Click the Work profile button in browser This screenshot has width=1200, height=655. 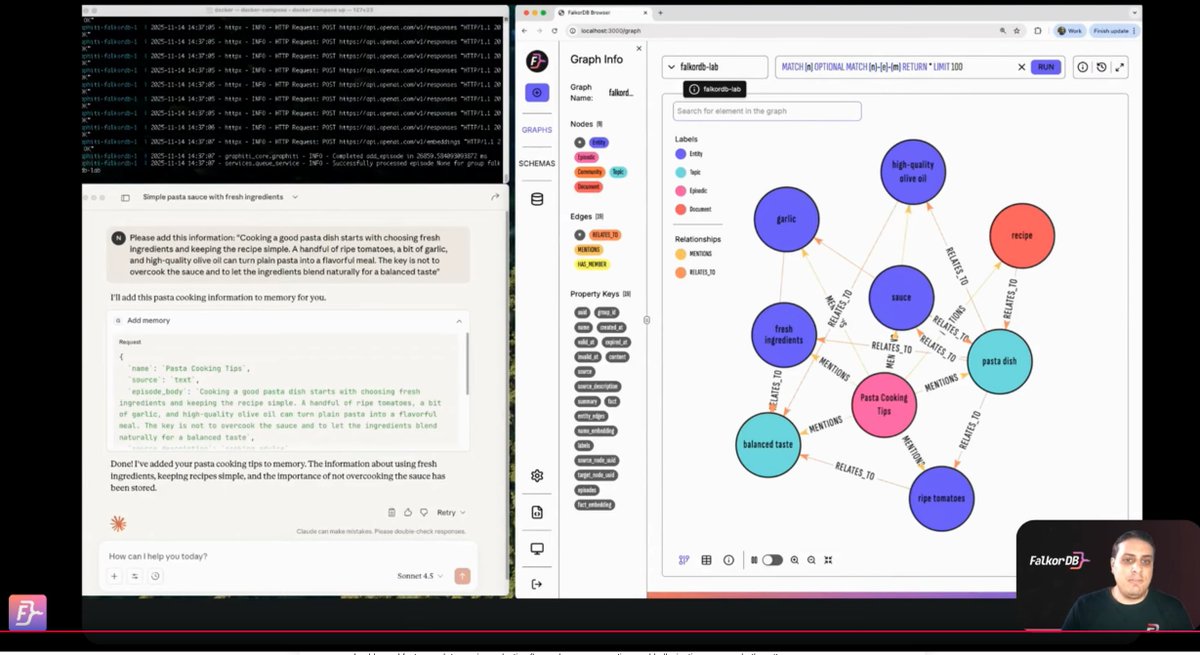[x=1068, y=31]
